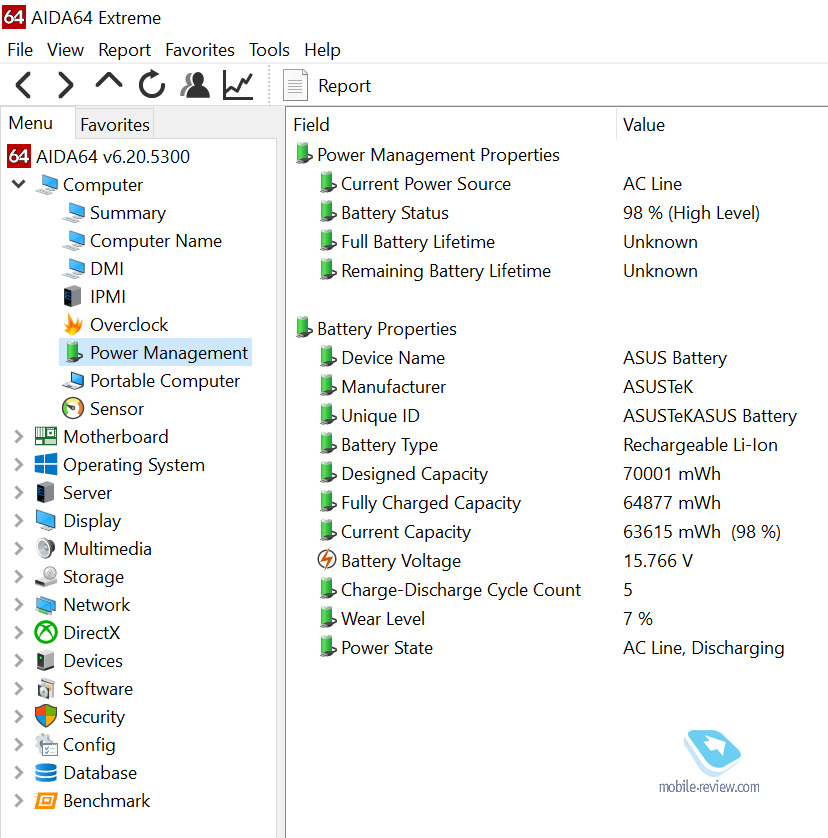Viewport: 828px width, 838px height.
Task: Select Portable Computer entry
Action: point(164,381)
